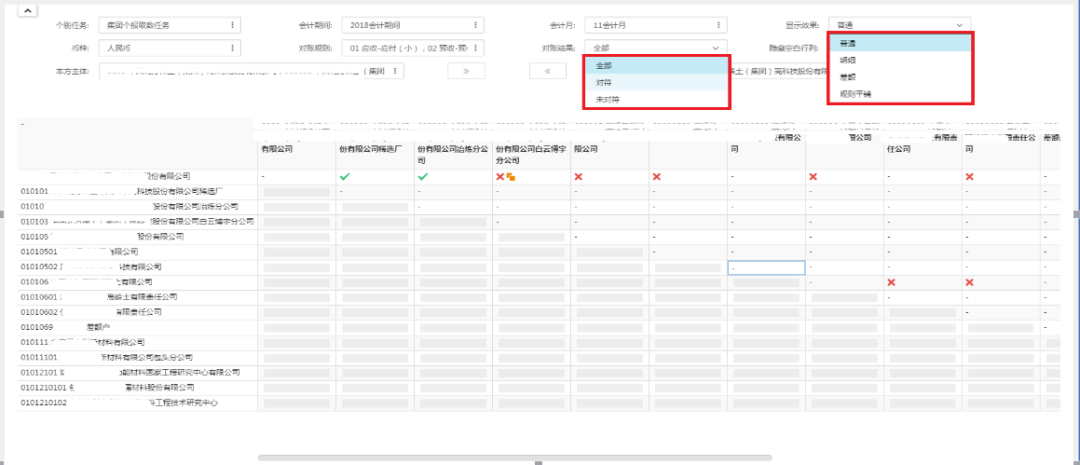This screenshot has width=1080, height=465.
Task: Choose 普通 in the 显示效果 option list
Action: pyautogui.click(x=900, y=43)
